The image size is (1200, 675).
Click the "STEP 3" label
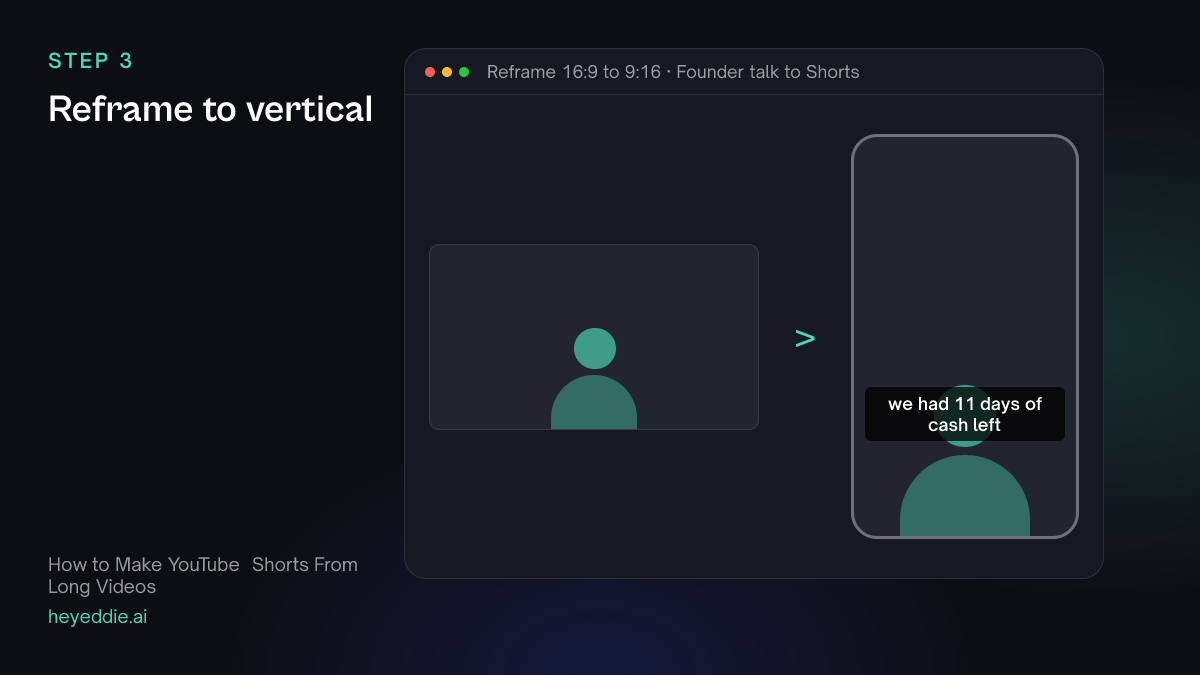[91, 61]
